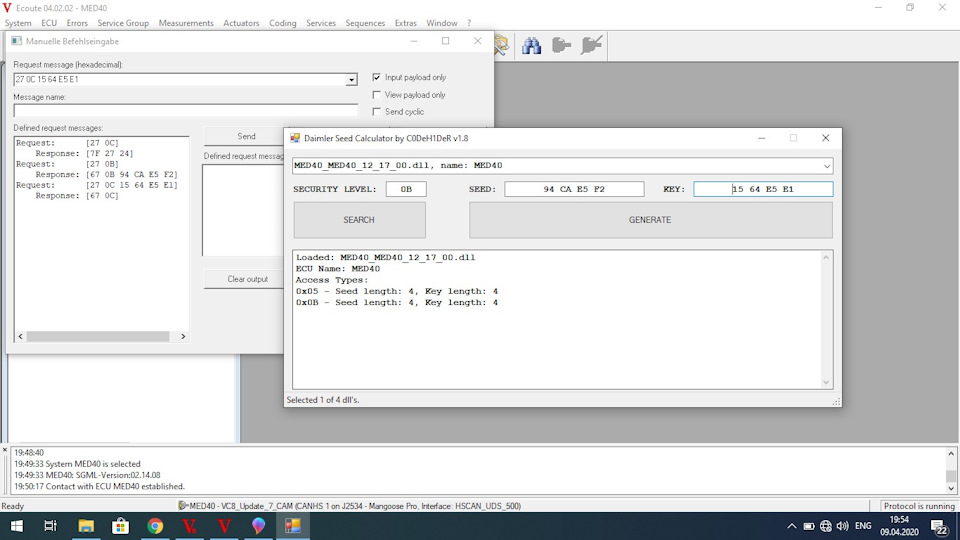Click the KEY field with 15 64 E5 E1

pos(763,189)
